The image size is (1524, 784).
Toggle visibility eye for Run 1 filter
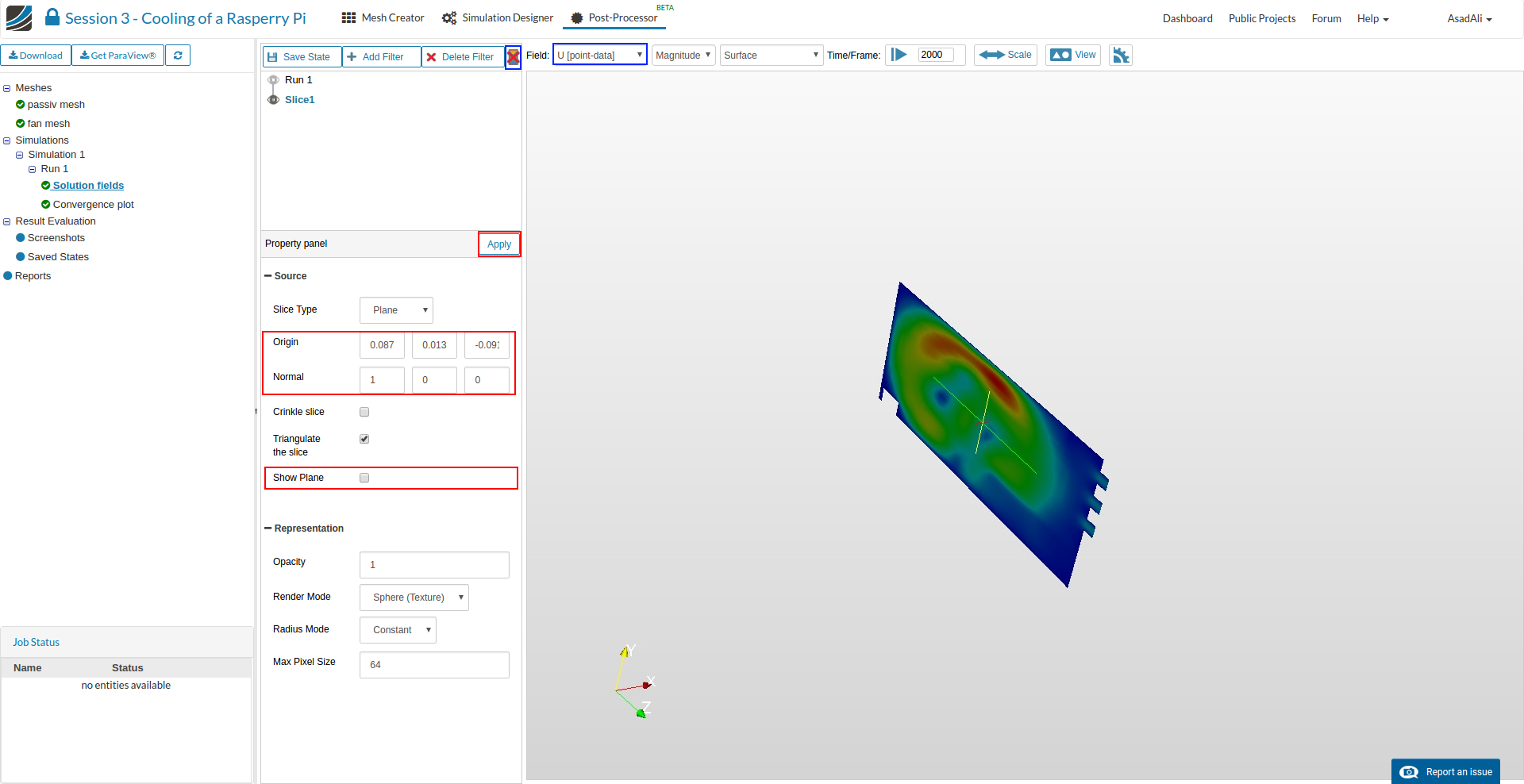pyautogui.click(x=273, y=80)
